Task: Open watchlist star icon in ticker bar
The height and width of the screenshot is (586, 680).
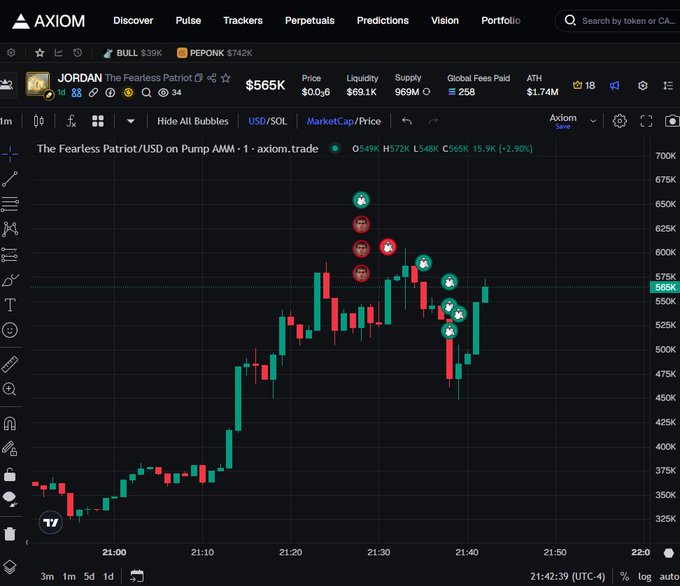Action: tap(40, 53)
